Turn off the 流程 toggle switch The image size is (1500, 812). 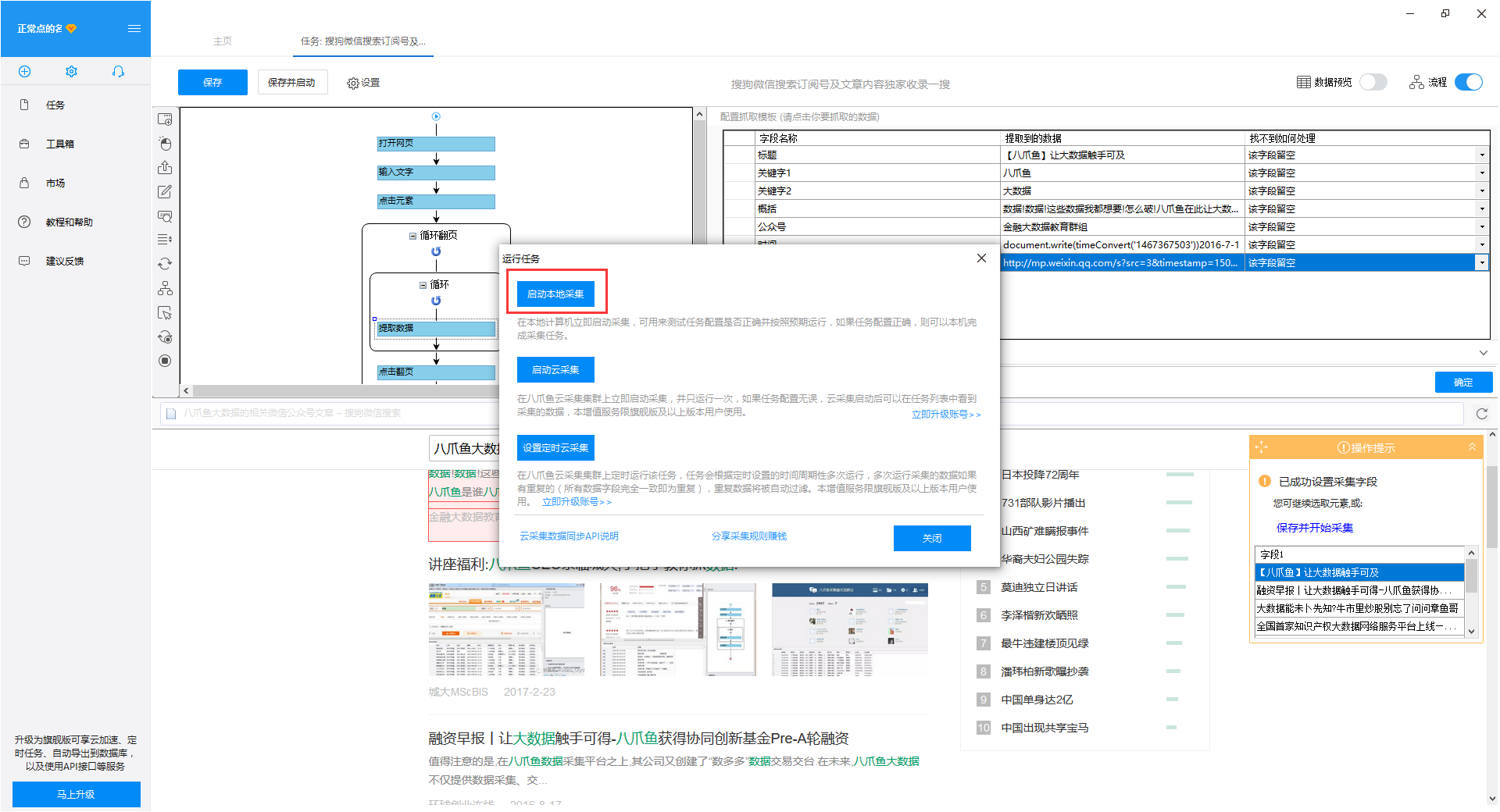pos(1468,82)
